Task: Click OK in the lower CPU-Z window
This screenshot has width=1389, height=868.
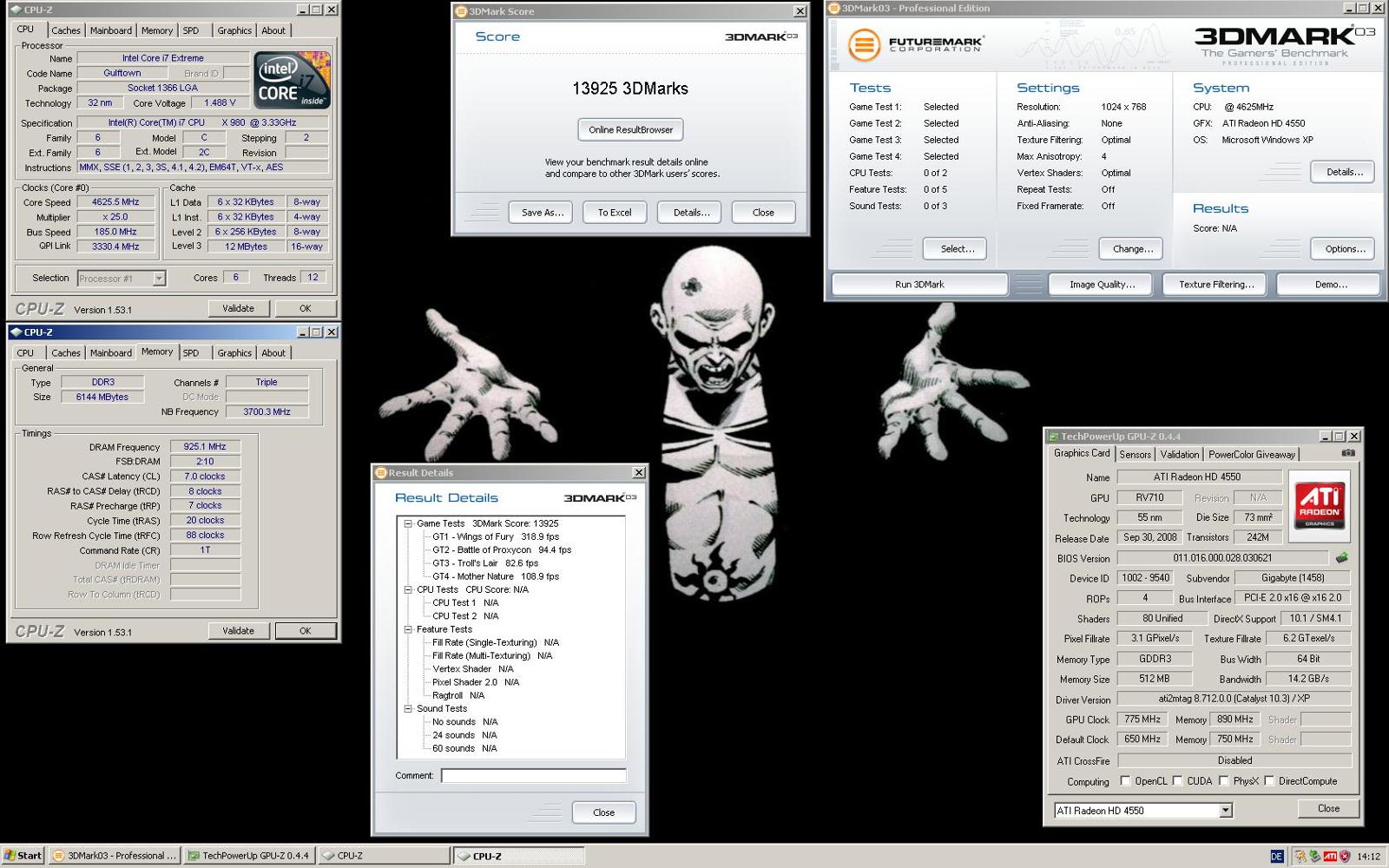Action: tap(306, 631)
